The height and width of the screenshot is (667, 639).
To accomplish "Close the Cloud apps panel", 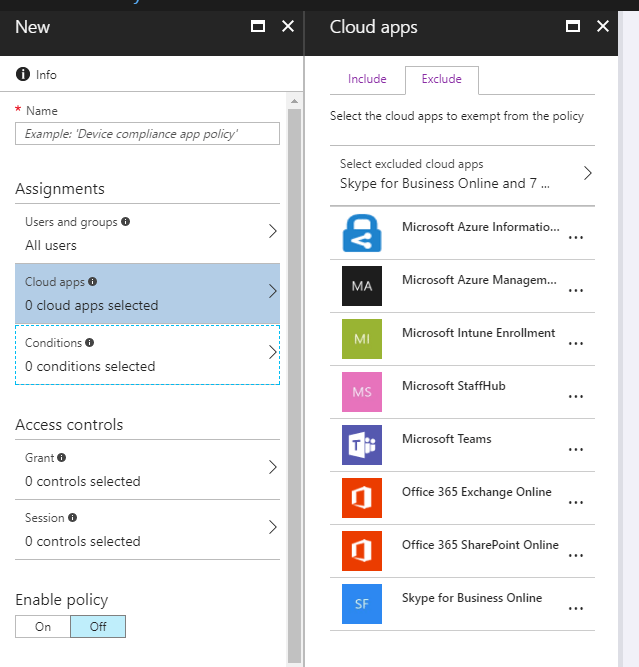I will tap(603, 26).
